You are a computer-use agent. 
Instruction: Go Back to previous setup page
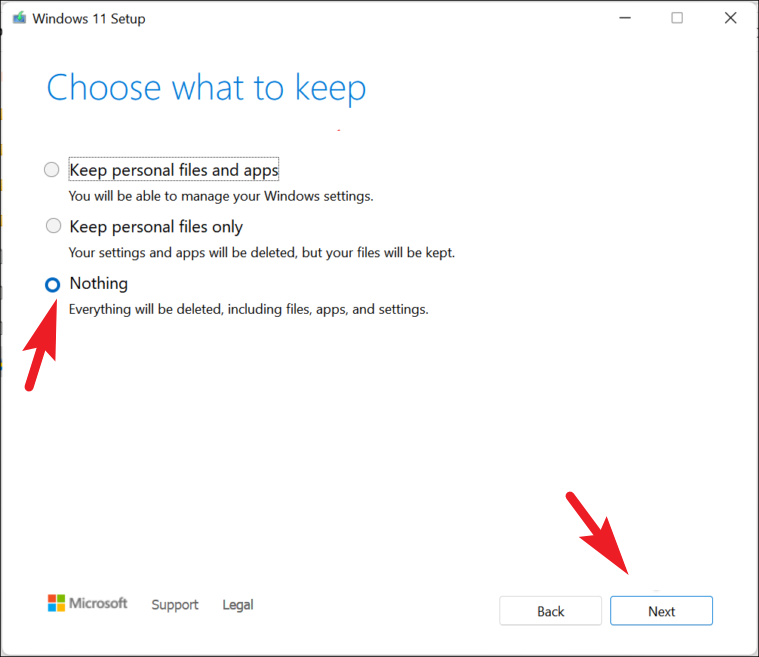(x=550, y=611)
